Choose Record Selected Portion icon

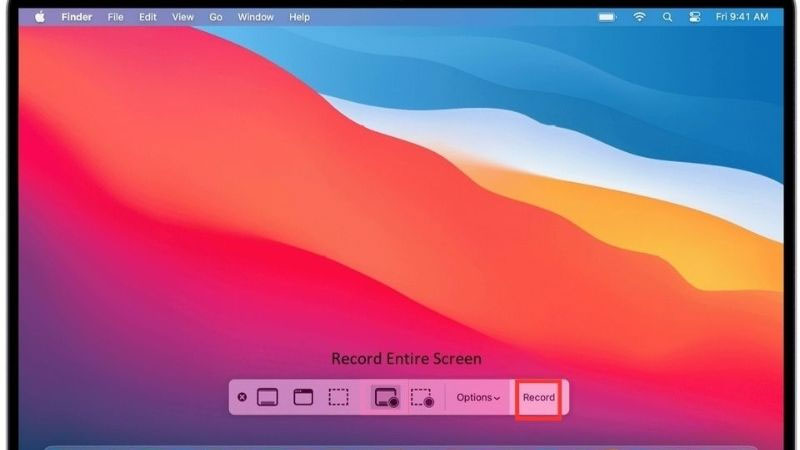click(422, 397)
